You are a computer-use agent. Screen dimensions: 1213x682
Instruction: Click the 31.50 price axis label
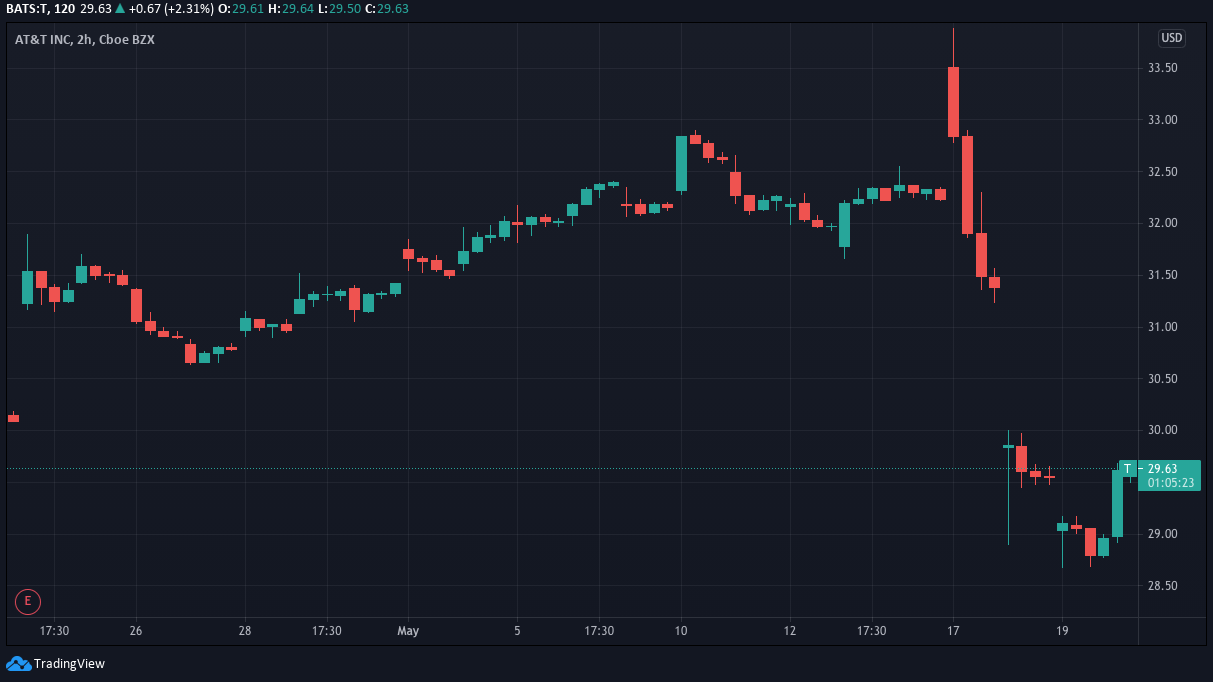click(x=1162, y=275)
